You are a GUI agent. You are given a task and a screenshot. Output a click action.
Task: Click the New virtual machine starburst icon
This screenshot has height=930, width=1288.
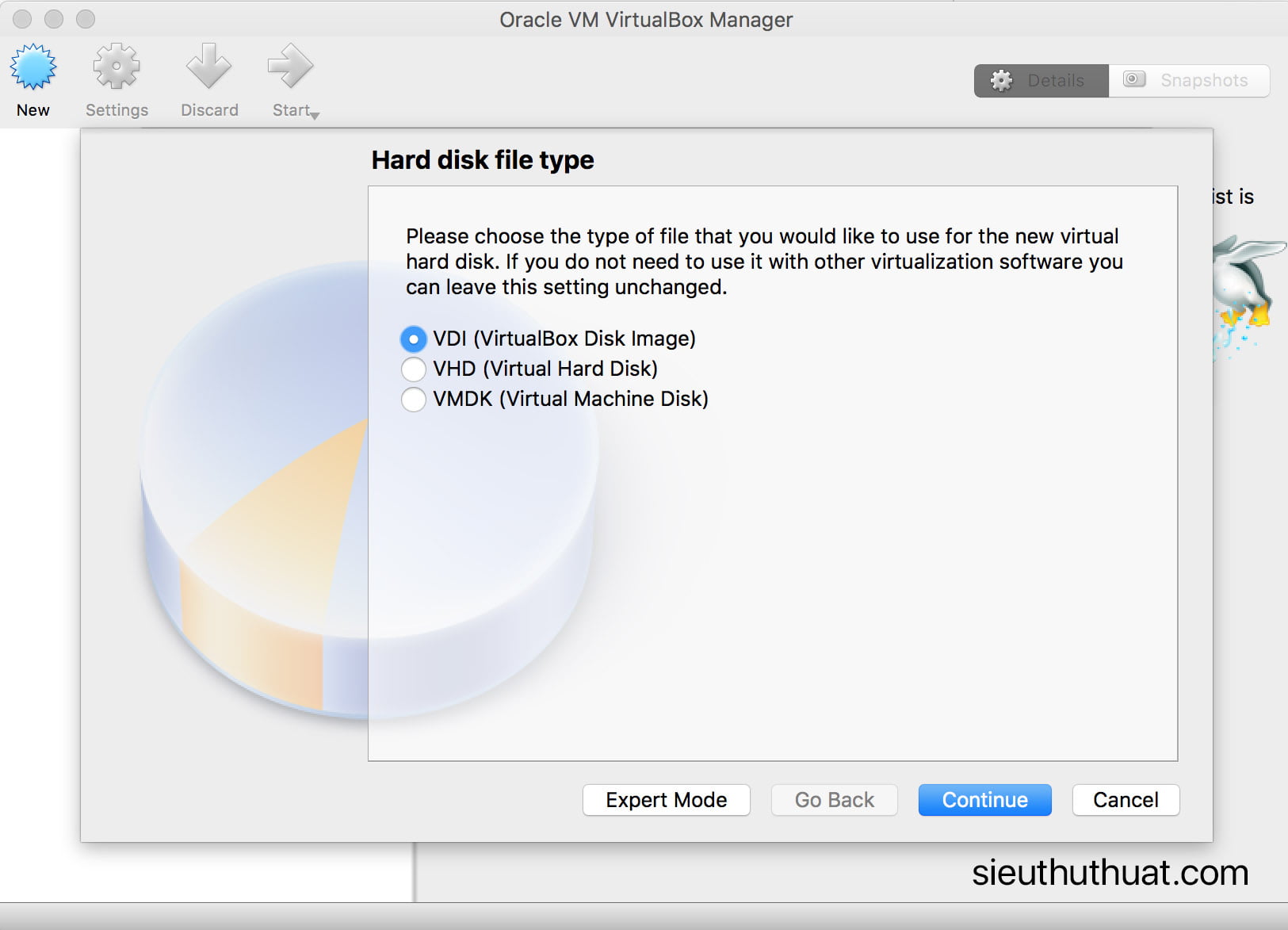[33, 67]
